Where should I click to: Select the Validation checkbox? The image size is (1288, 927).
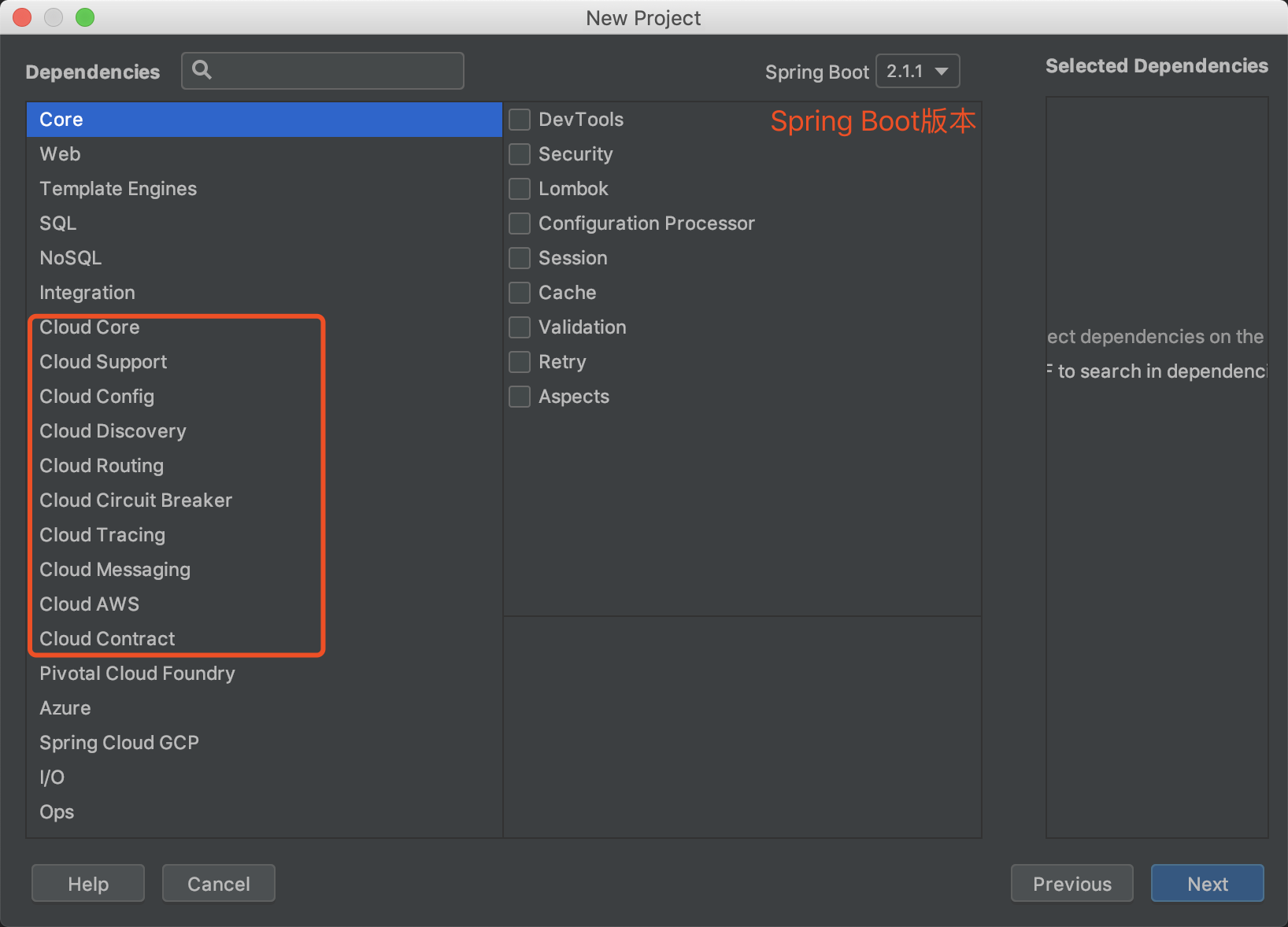pos(520,327)
